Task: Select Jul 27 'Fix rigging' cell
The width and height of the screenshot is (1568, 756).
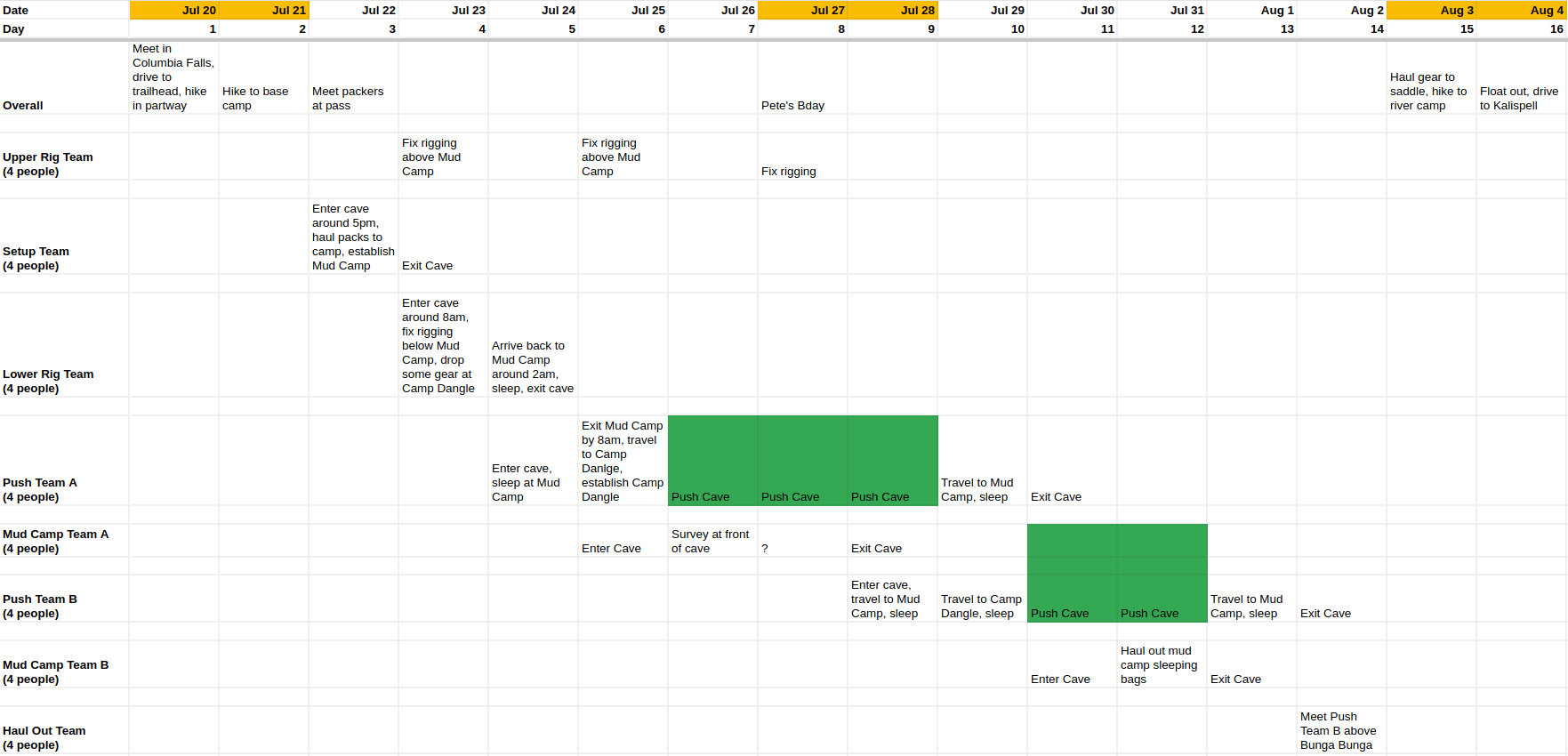Action: tap(803, 157)
